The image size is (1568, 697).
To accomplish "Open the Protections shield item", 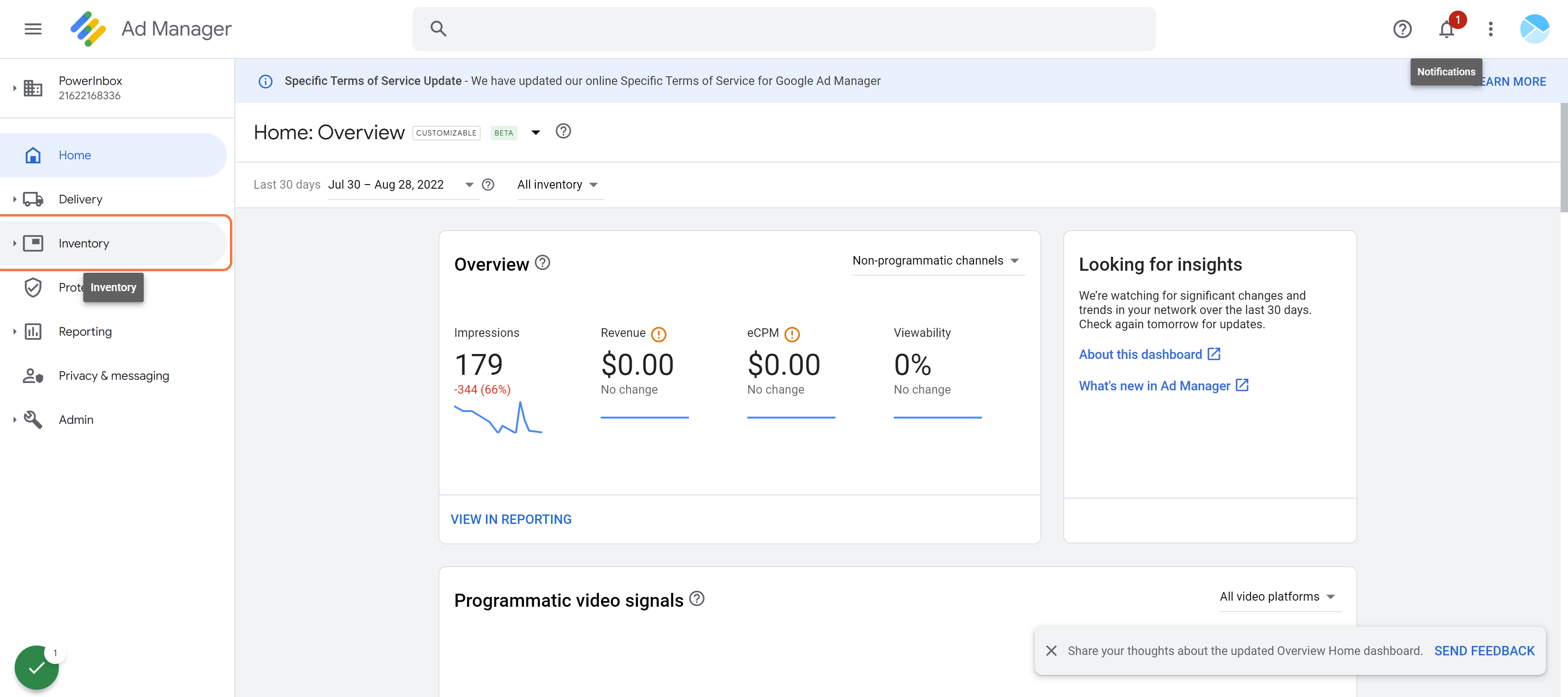I will coord(33,287).
